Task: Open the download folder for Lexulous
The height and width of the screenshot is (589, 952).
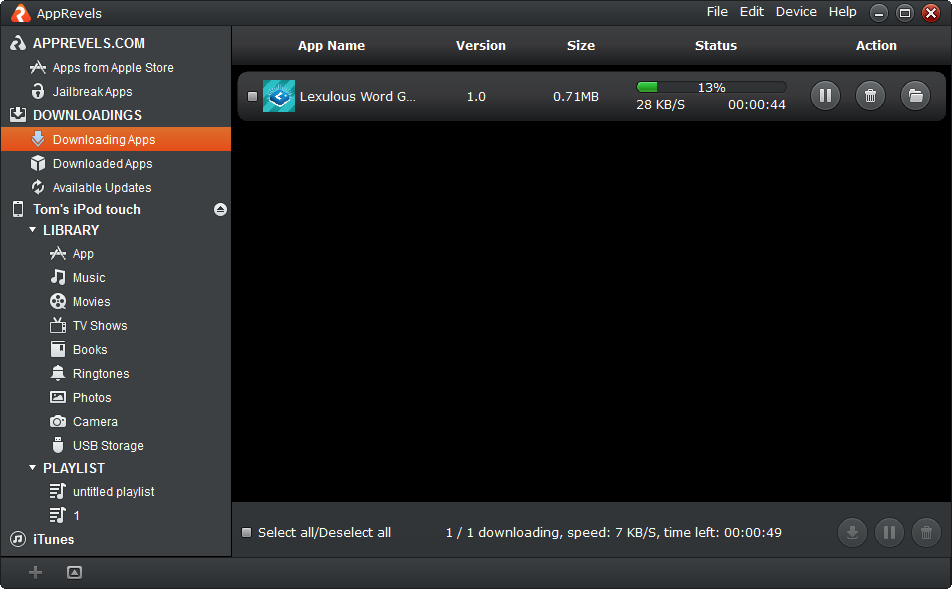Action: click(915, 96)
